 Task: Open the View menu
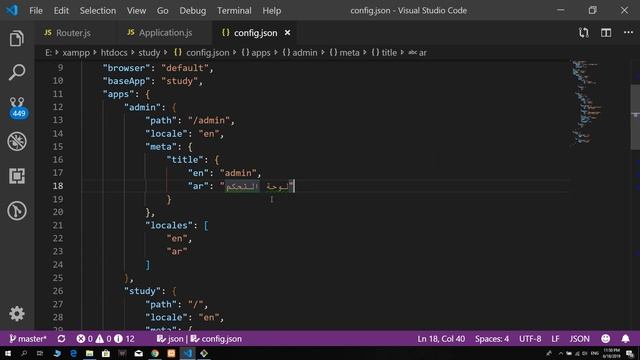tap(136, 11)
